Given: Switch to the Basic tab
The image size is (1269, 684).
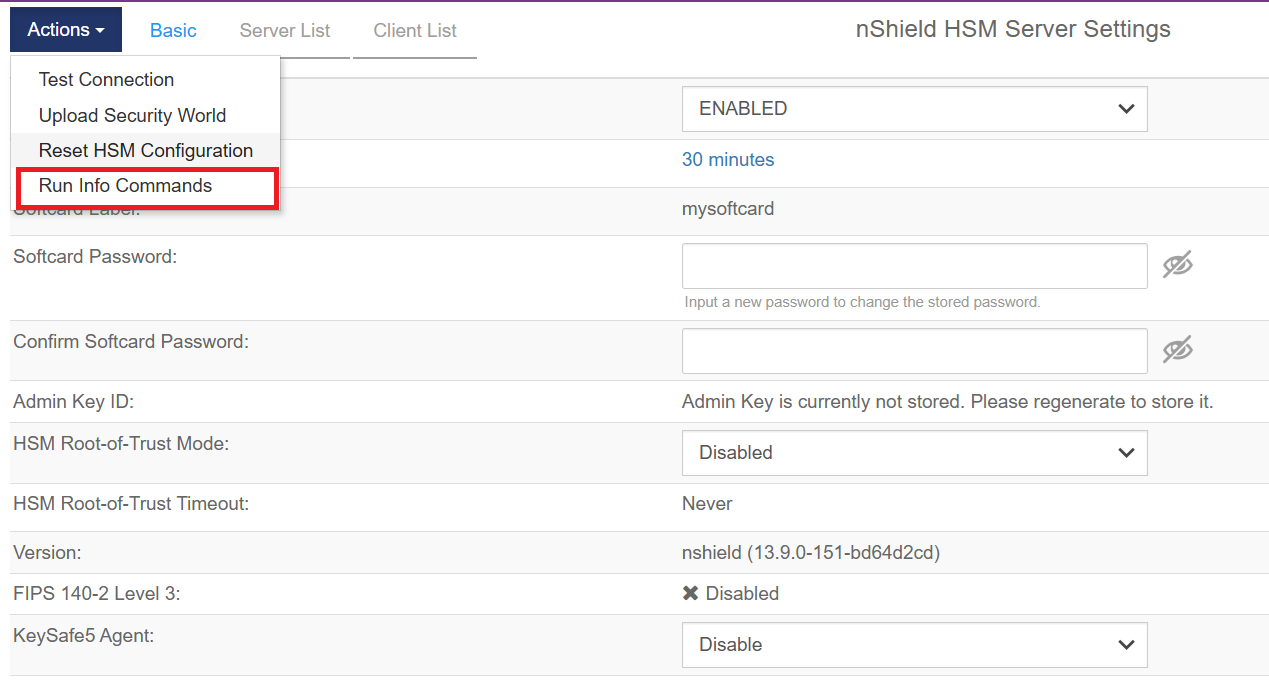Looking at the screenshot, I should click(173, 31).
